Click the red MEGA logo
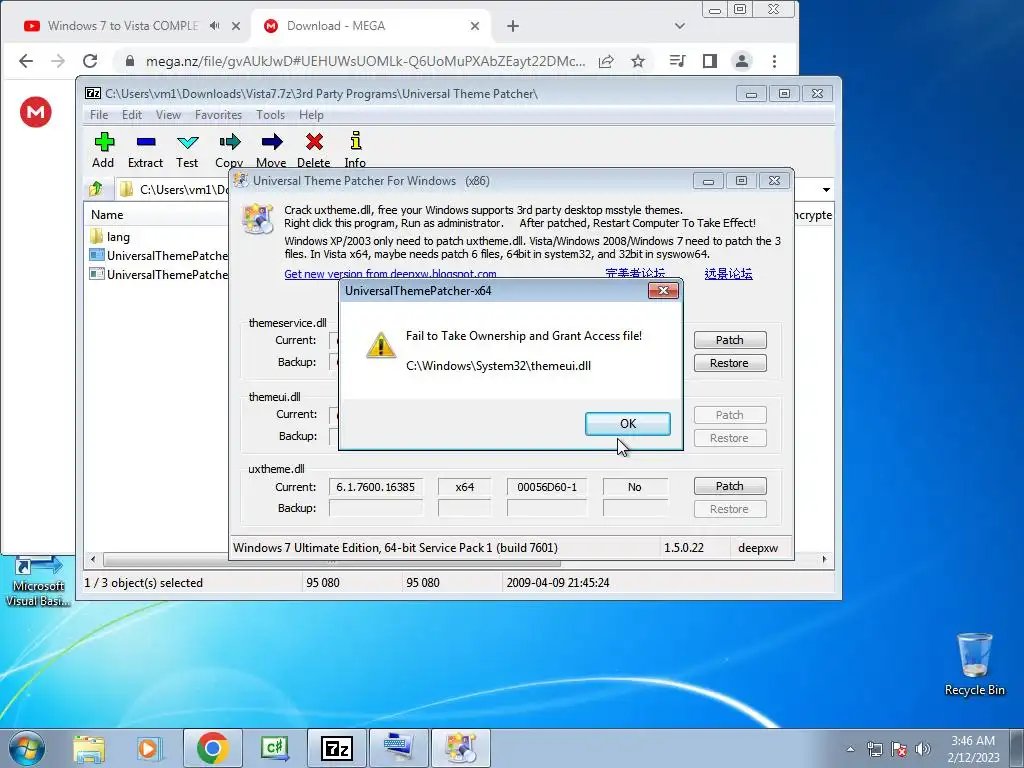1024x768 pixels. (x=36, y=112)
